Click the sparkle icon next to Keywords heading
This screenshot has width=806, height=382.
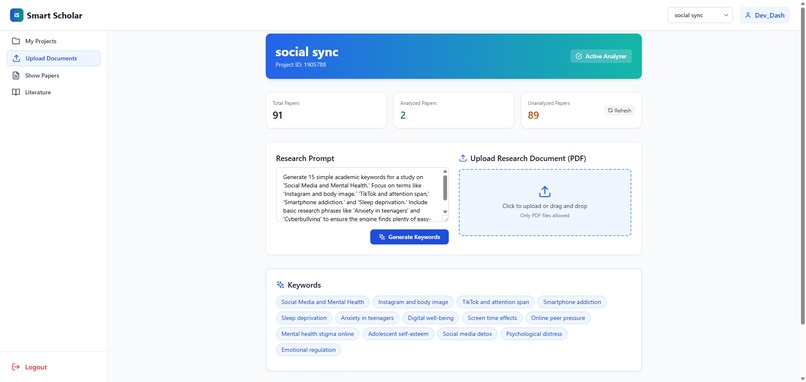[x=280, y=285]
